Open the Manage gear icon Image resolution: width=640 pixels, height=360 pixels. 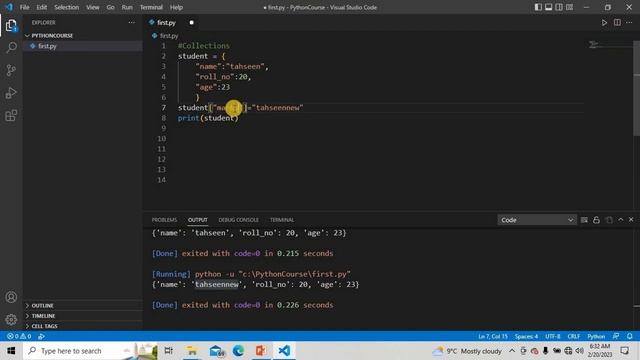[11, 319]
